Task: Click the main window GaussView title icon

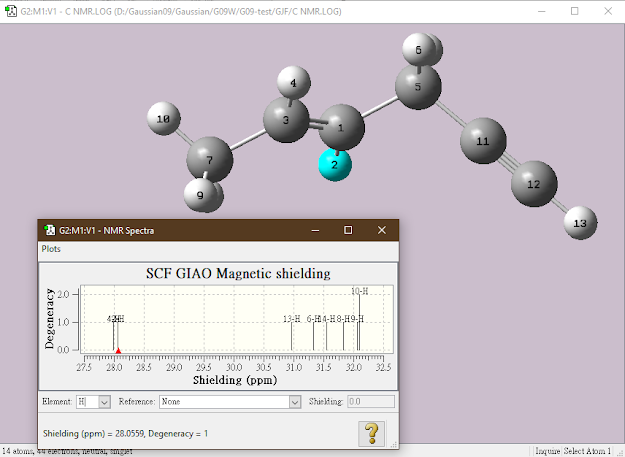Action: 11,11
